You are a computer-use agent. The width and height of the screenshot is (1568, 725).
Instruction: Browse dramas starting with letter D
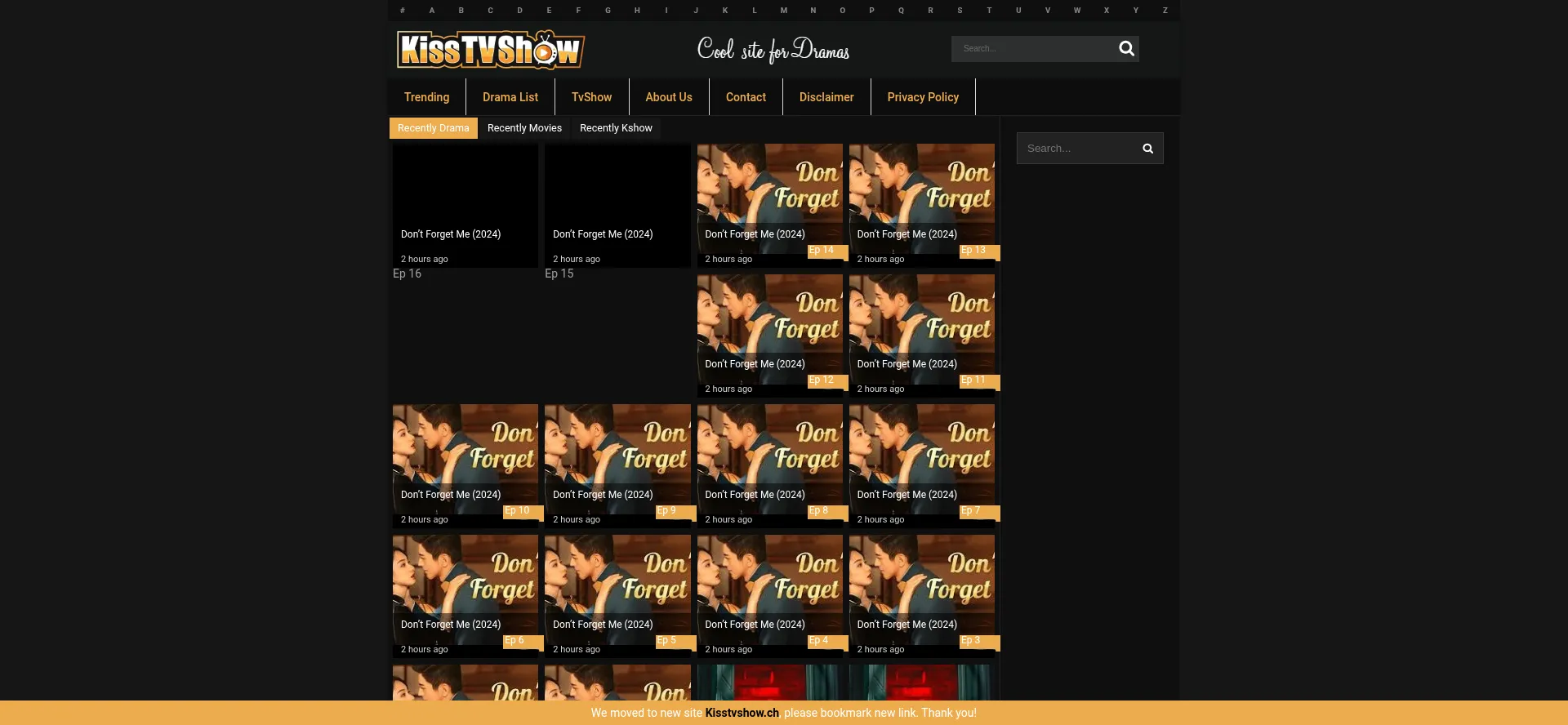[519, 11]
